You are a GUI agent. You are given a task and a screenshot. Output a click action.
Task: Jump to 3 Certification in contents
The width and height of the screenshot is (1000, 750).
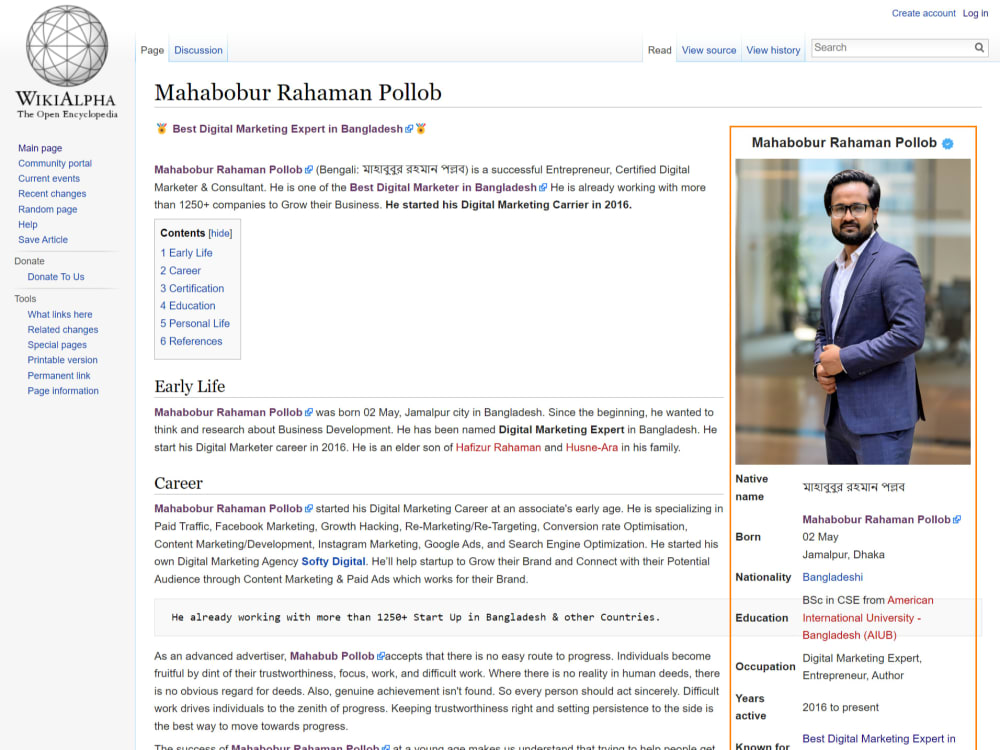(192, 289)
